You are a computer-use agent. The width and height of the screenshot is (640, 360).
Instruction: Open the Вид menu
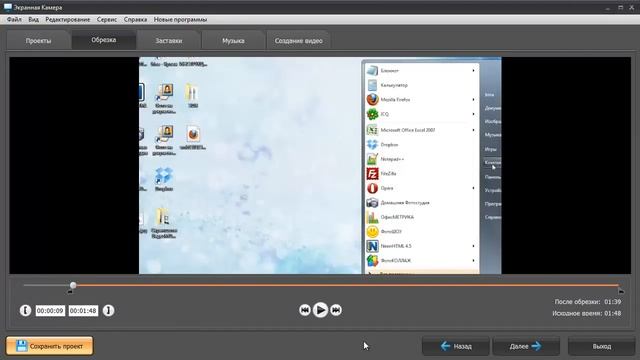(x=33, y=19)
